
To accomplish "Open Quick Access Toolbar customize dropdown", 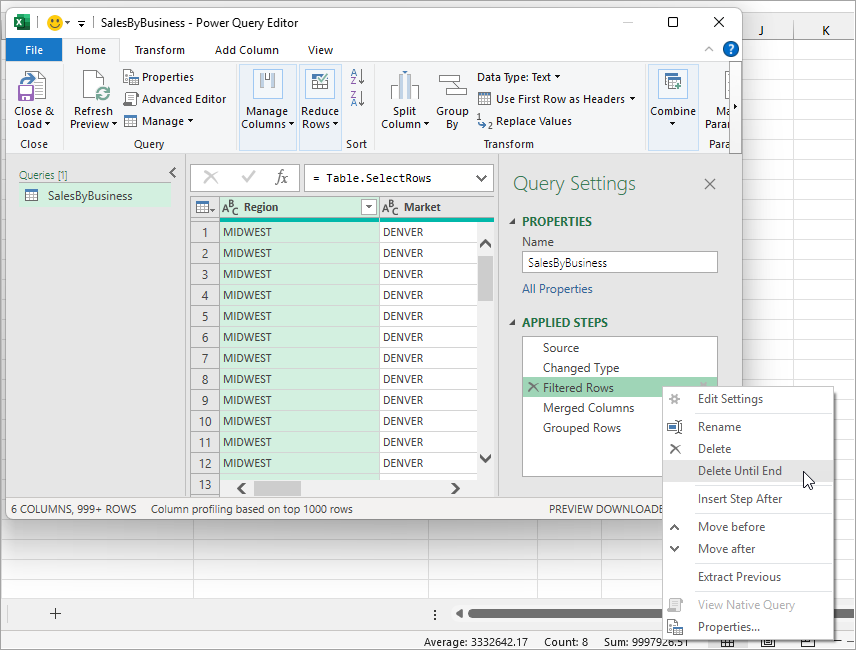I will tap(81, 23).
